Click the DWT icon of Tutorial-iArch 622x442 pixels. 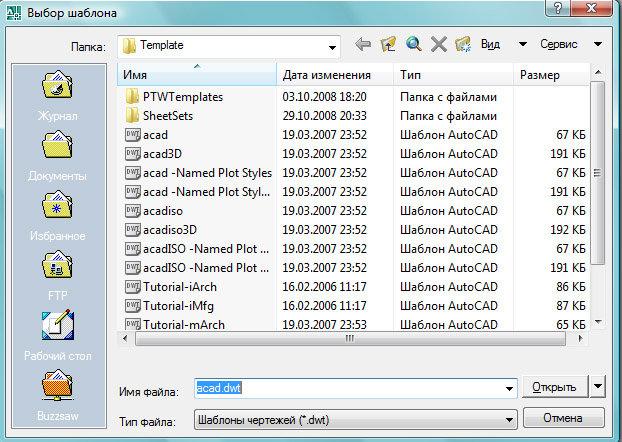132,287
